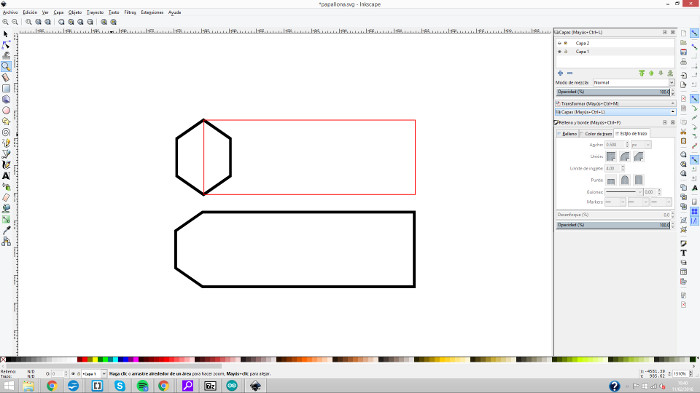Open the Modo de mezcla dropdown
This screenshot has height=393, width=700.
(x=633, y=83)
